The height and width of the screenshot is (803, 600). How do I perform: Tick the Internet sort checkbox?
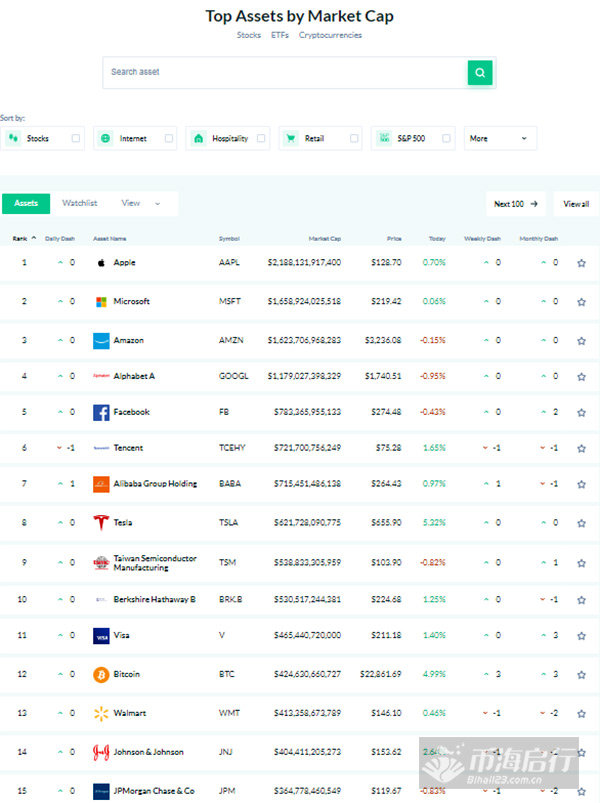tap(169, 138)
